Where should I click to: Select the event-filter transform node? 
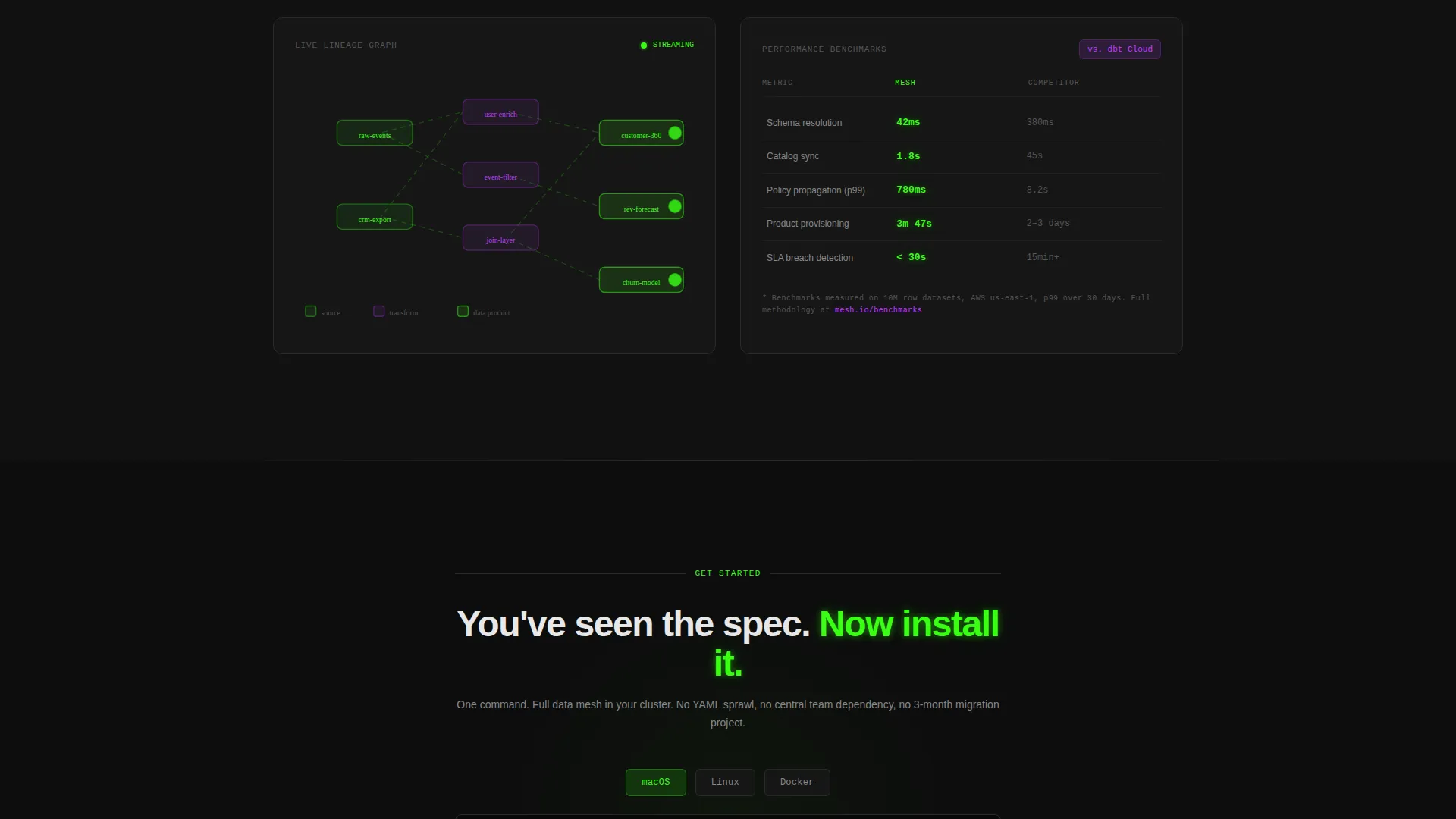tap(500, 174)
